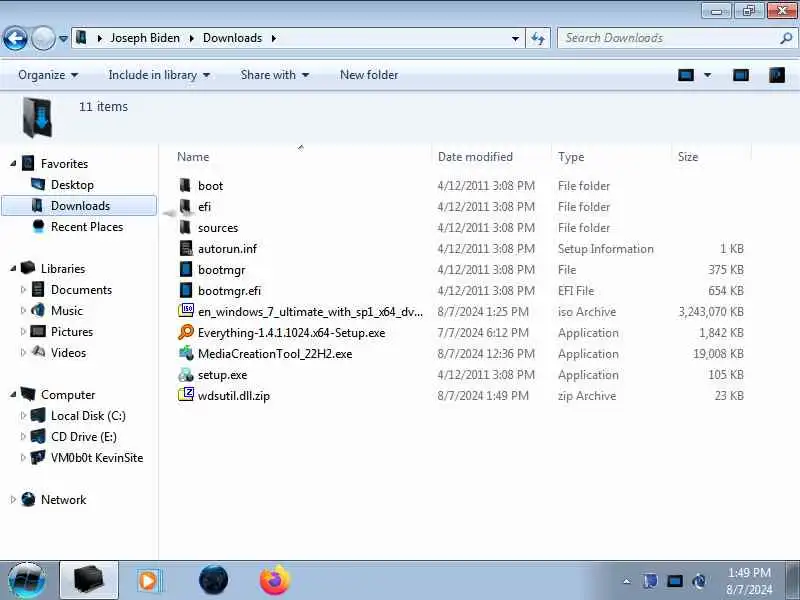This screenshot has width=800, height=600.
Task: Click the Back navigation arrow
Action: pyautogui.click(x=15, y=38)
